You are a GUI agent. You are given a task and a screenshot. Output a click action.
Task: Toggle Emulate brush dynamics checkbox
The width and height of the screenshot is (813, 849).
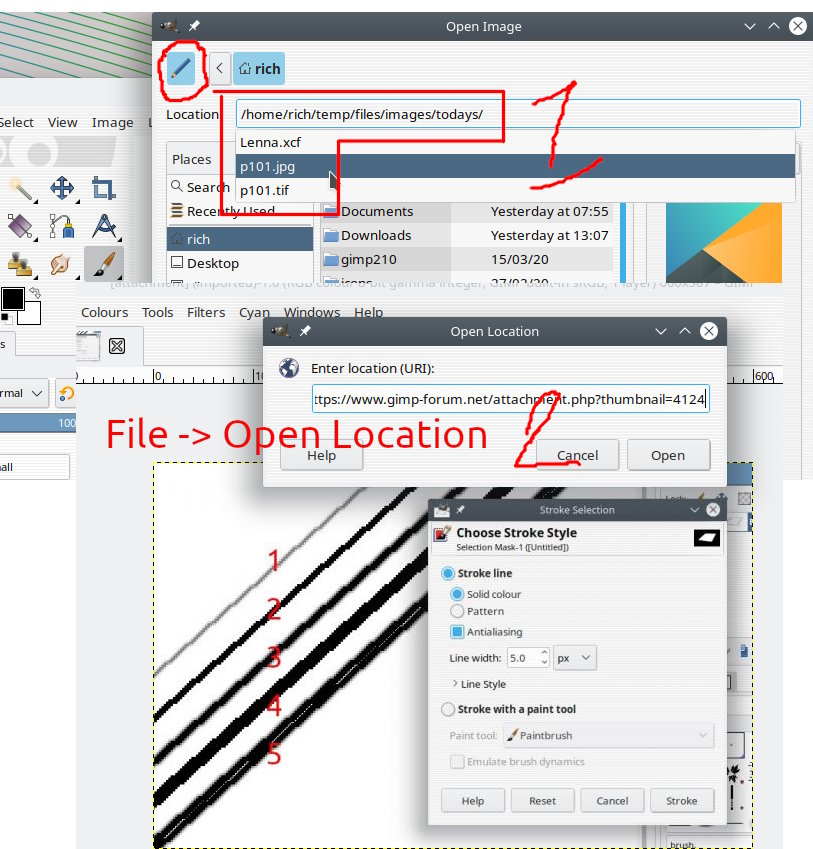[457, 762]
